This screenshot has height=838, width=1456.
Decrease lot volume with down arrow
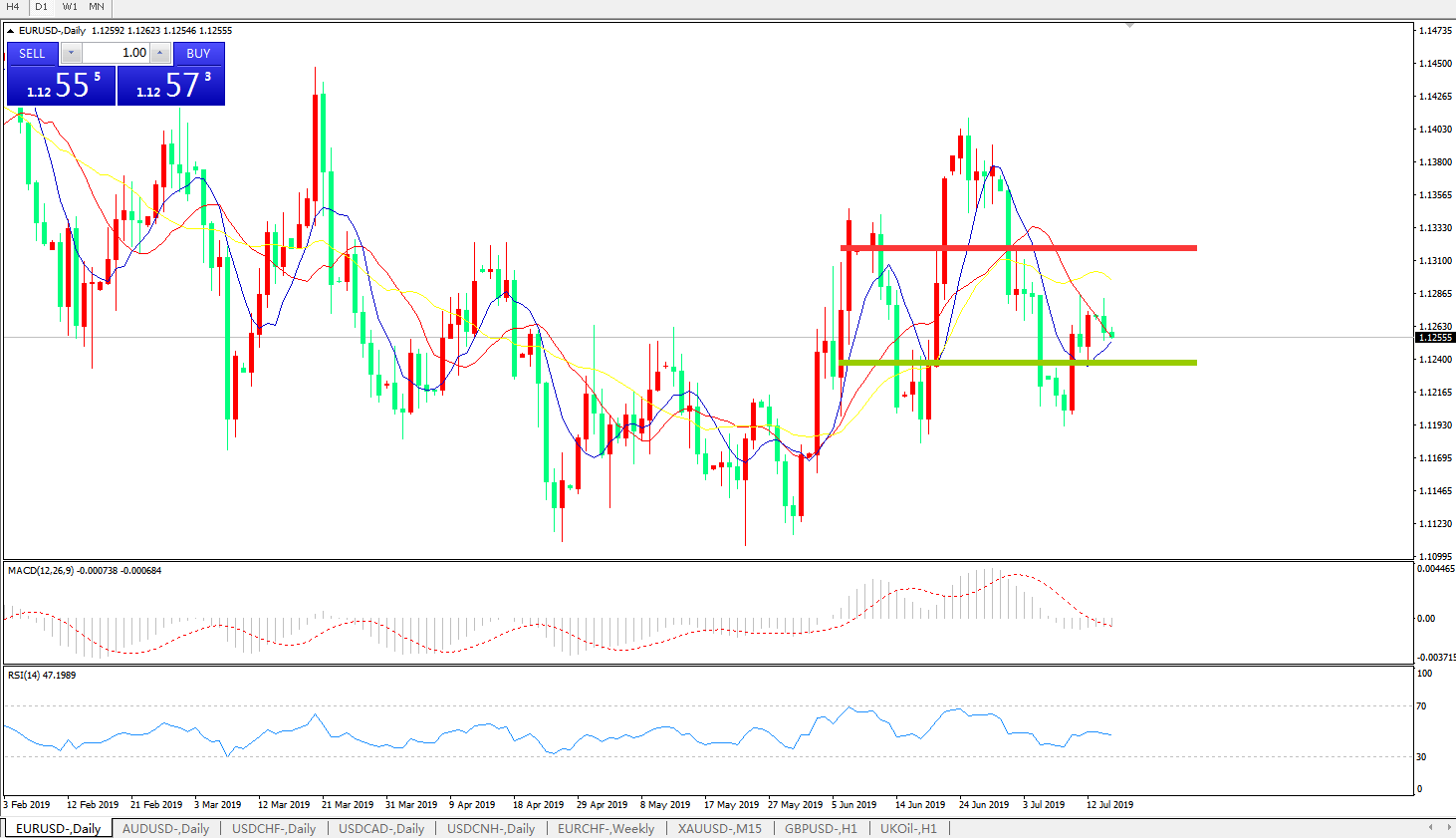click(x=72, y=53)
